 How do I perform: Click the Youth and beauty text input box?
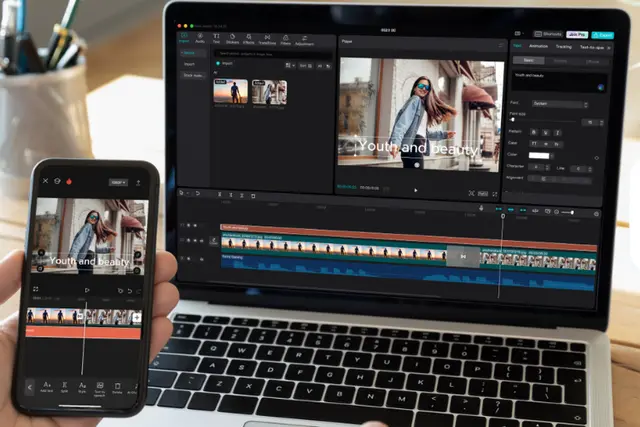coord(559,82)
